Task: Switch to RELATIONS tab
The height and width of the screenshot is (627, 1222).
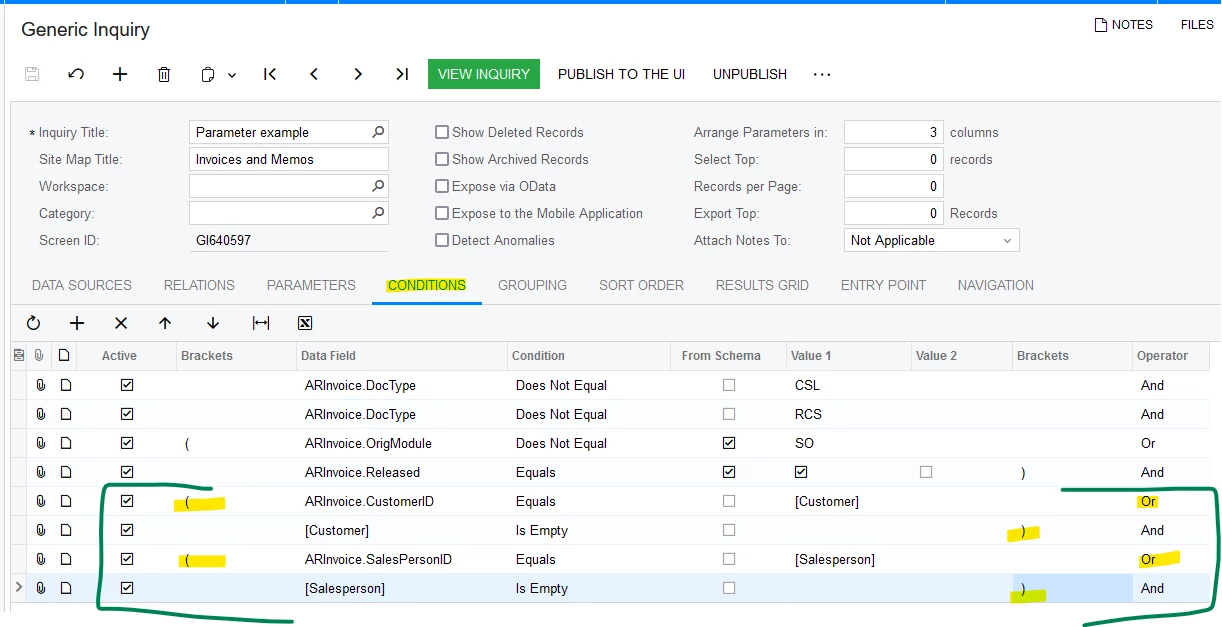Action: 199,285
